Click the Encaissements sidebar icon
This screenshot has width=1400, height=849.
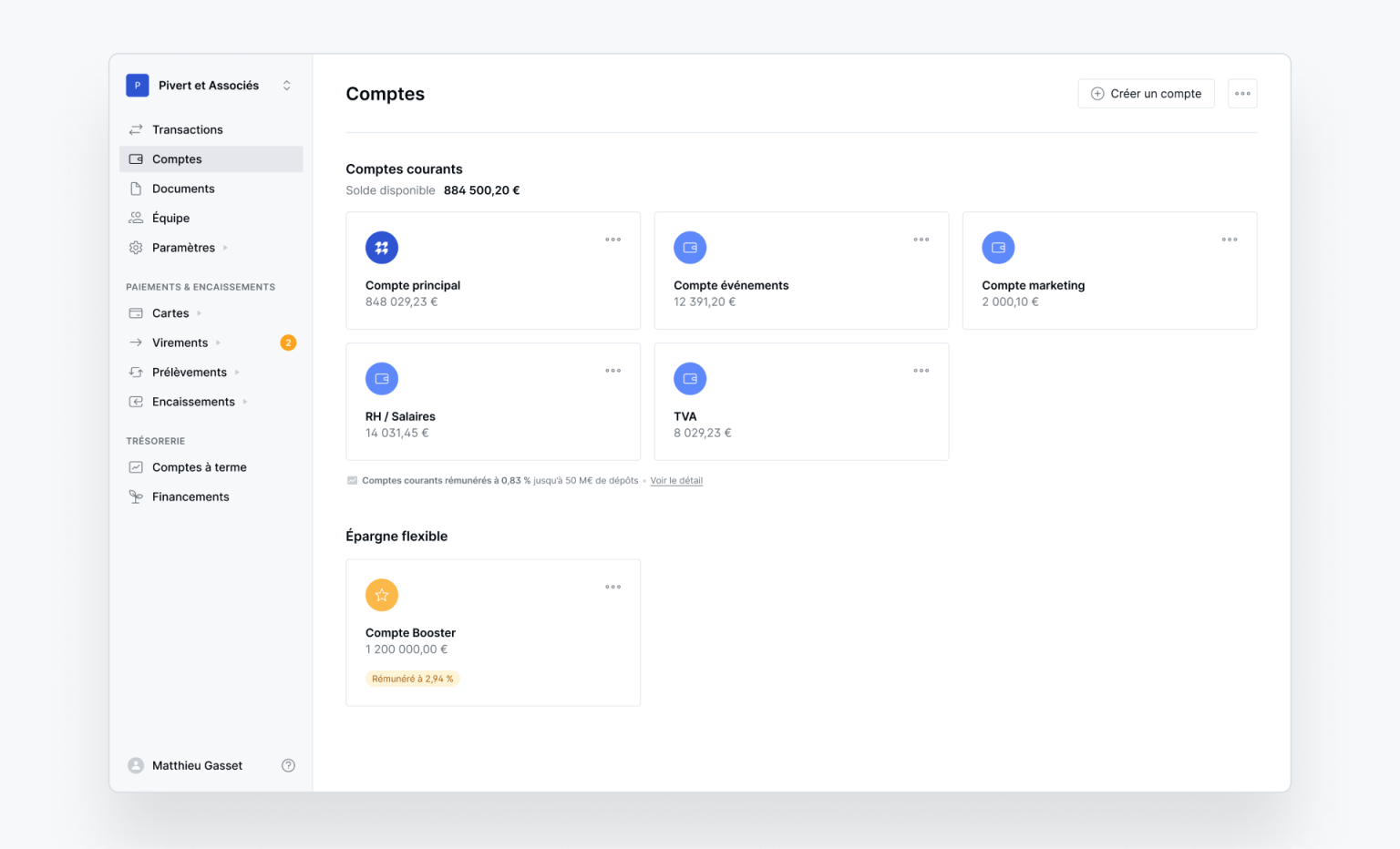click(x=136, y=402)
